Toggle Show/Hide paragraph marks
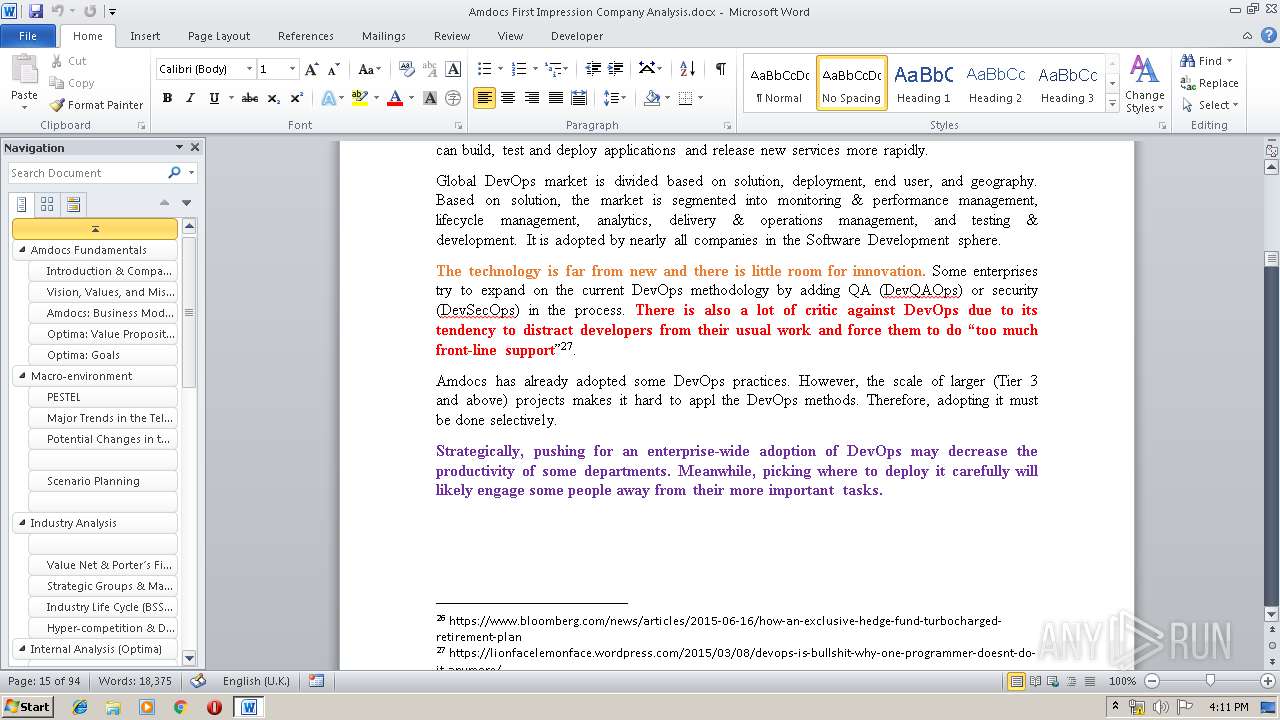Screen dimensions: 1280x720 pos(720,69)
